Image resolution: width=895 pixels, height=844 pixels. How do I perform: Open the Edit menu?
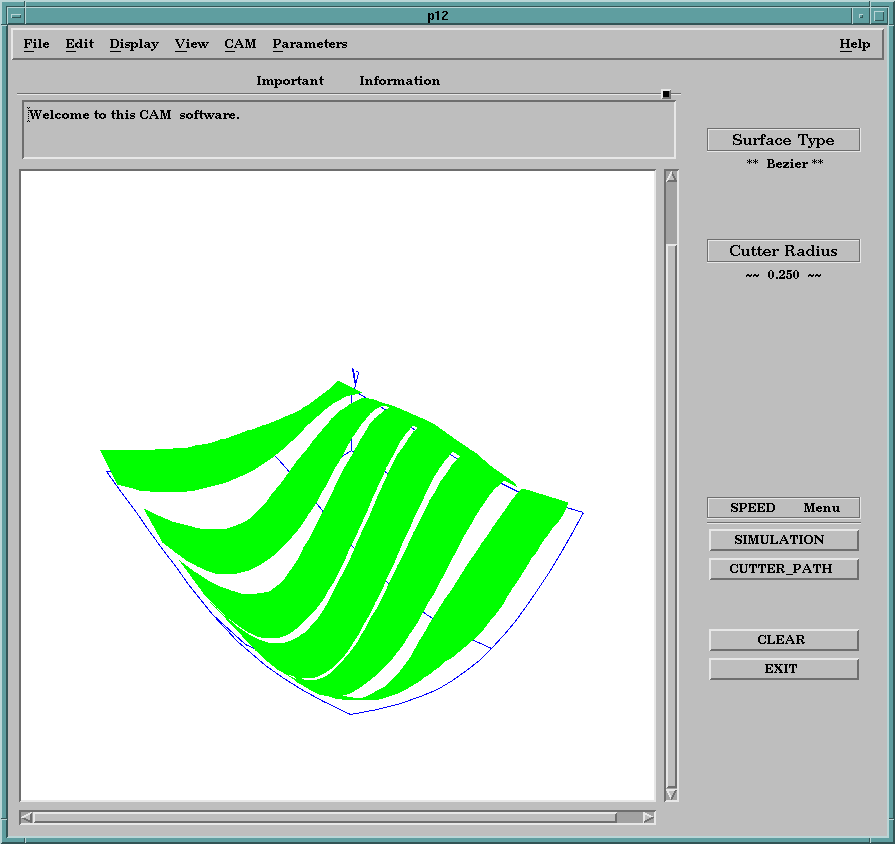point(79,44)
